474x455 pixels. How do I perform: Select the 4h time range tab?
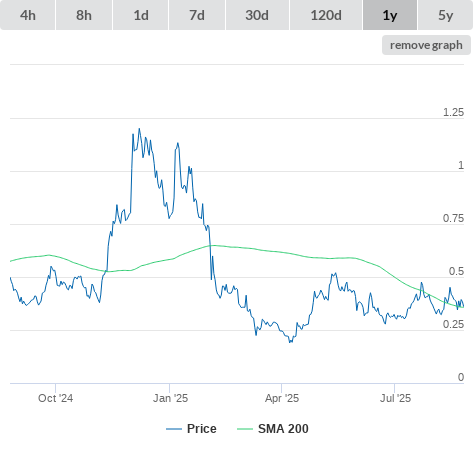(28, 15)
